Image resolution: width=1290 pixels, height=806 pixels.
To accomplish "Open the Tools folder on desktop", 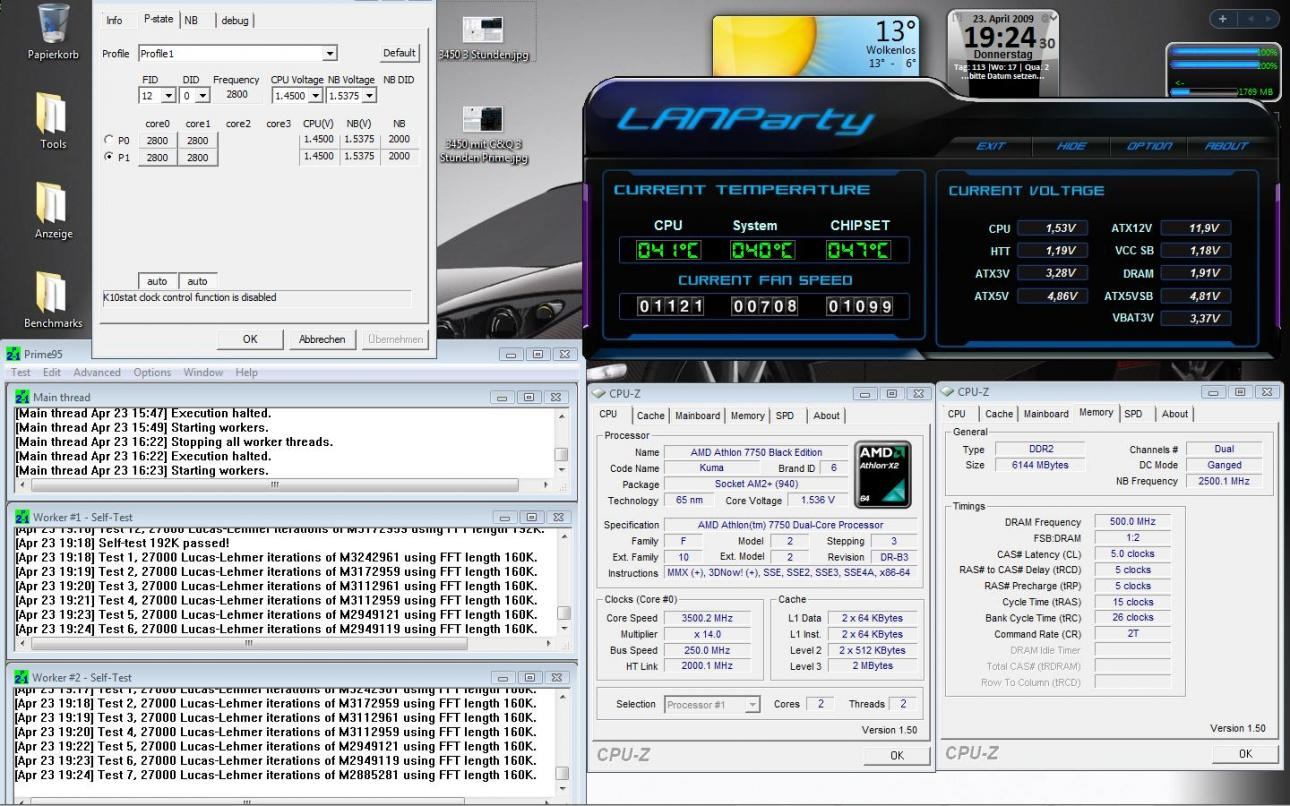I will tap(53, 121).
